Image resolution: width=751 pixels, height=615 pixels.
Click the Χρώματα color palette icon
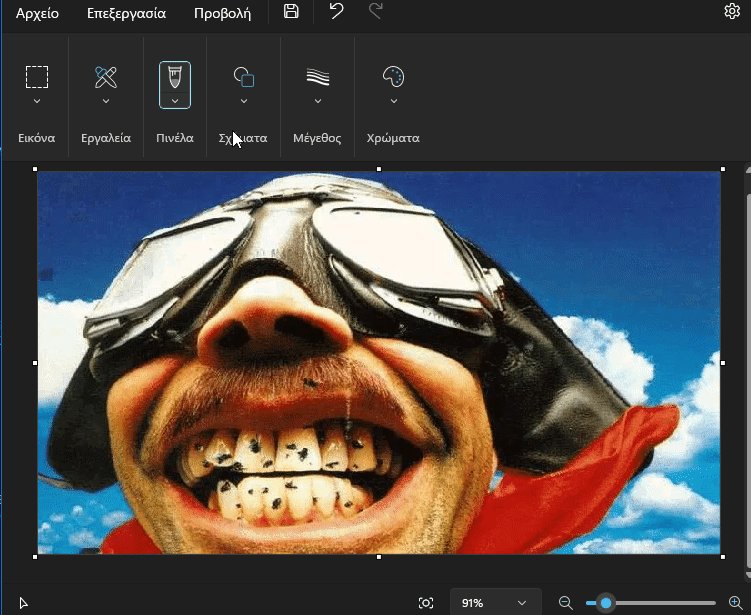pyautogui.click(x=394, y=77)
